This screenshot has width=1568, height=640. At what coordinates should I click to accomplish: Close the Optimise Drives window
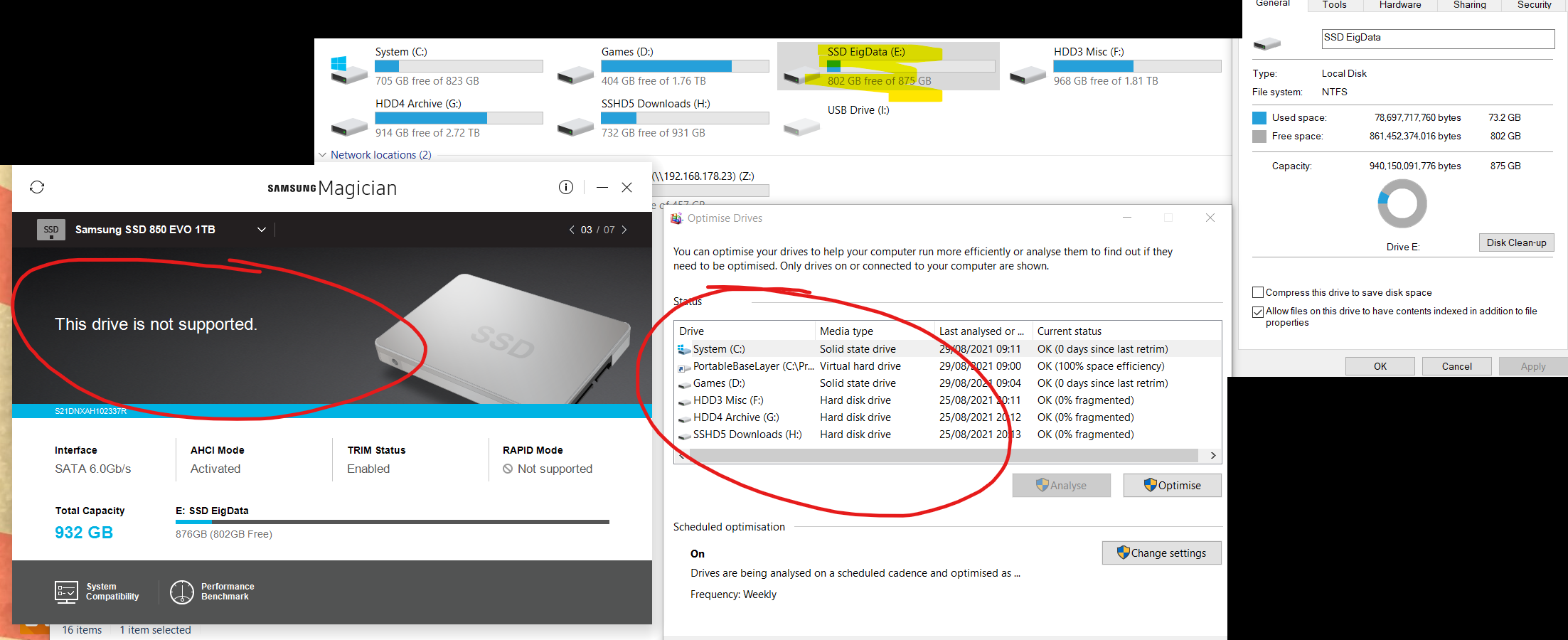1210,218
